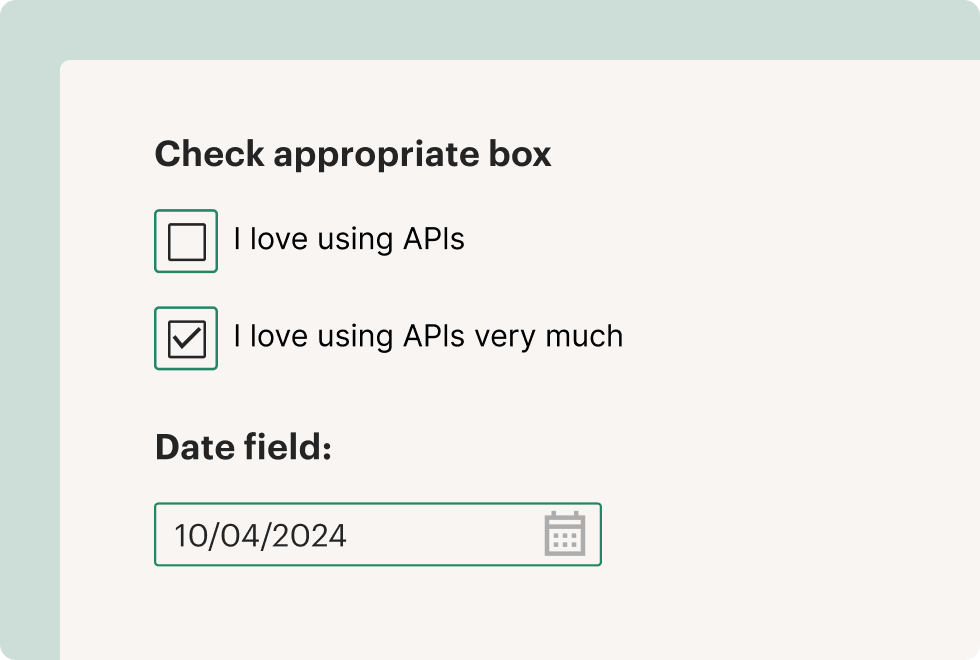
Task: Click the "Check appropriate box" heading
Action: coord(353,154)
